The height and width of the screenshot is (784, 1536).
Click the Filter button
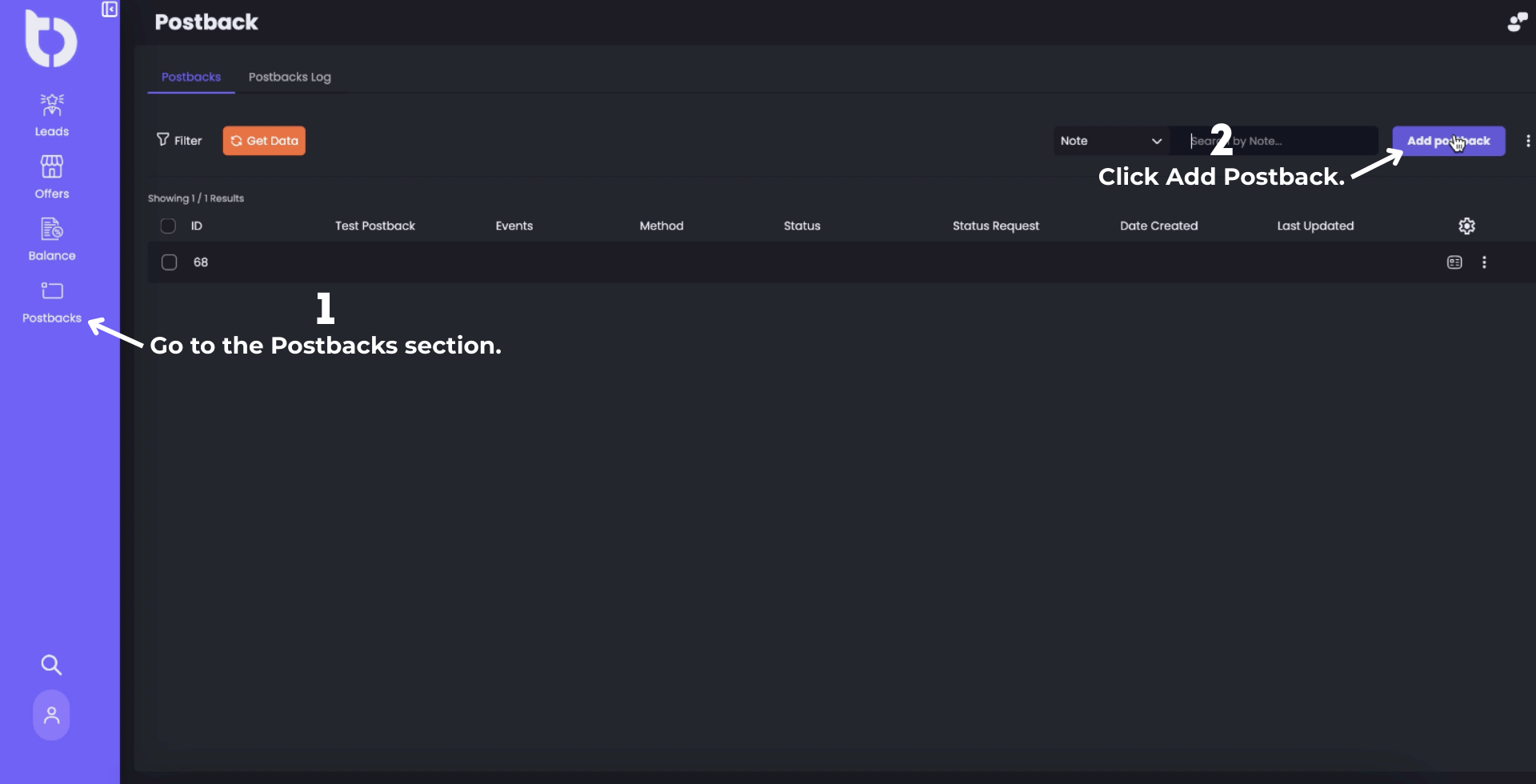(179, 141)
